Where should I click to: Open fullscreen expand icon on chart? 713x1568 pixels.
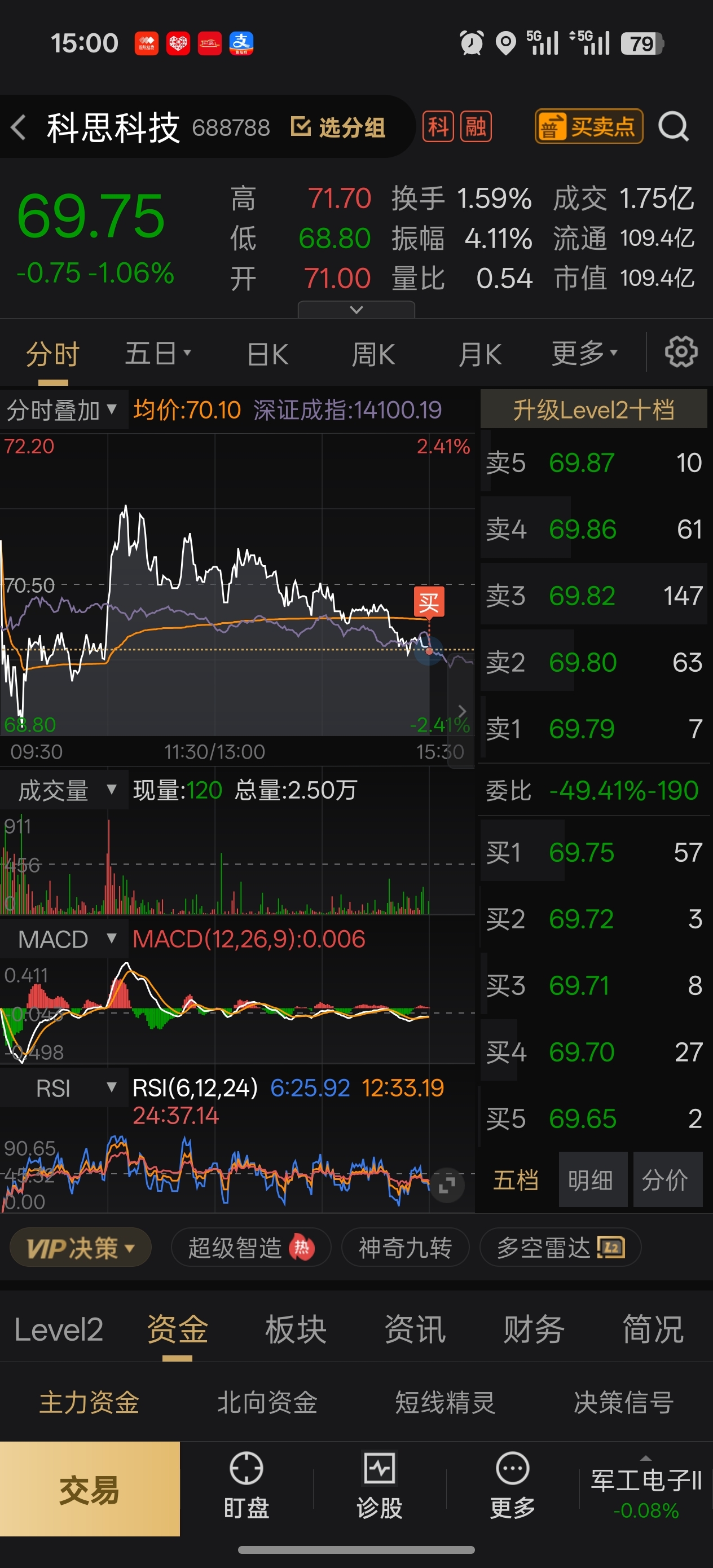point(447,1184)
